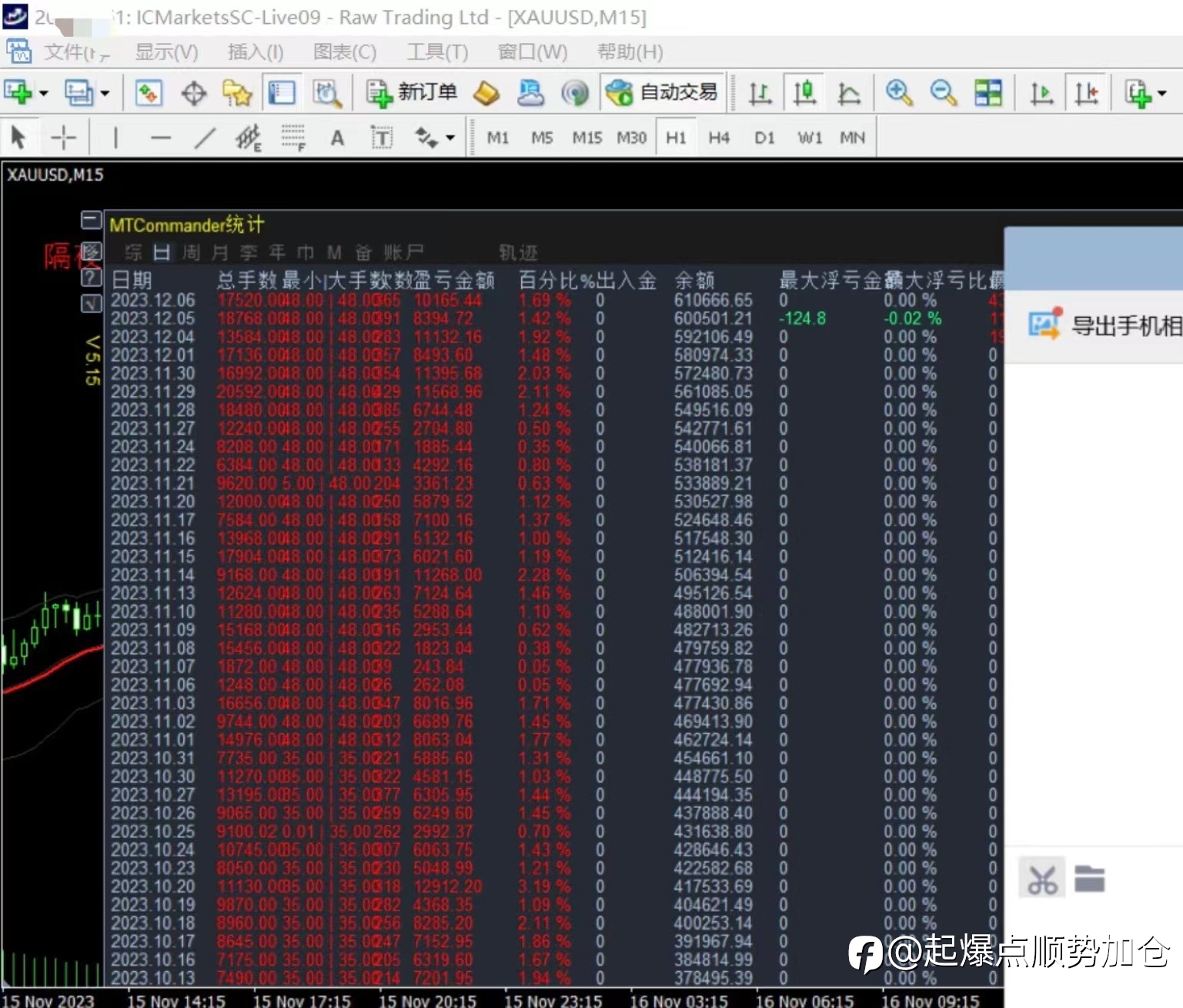Tile chart windows

pos(988,93)
